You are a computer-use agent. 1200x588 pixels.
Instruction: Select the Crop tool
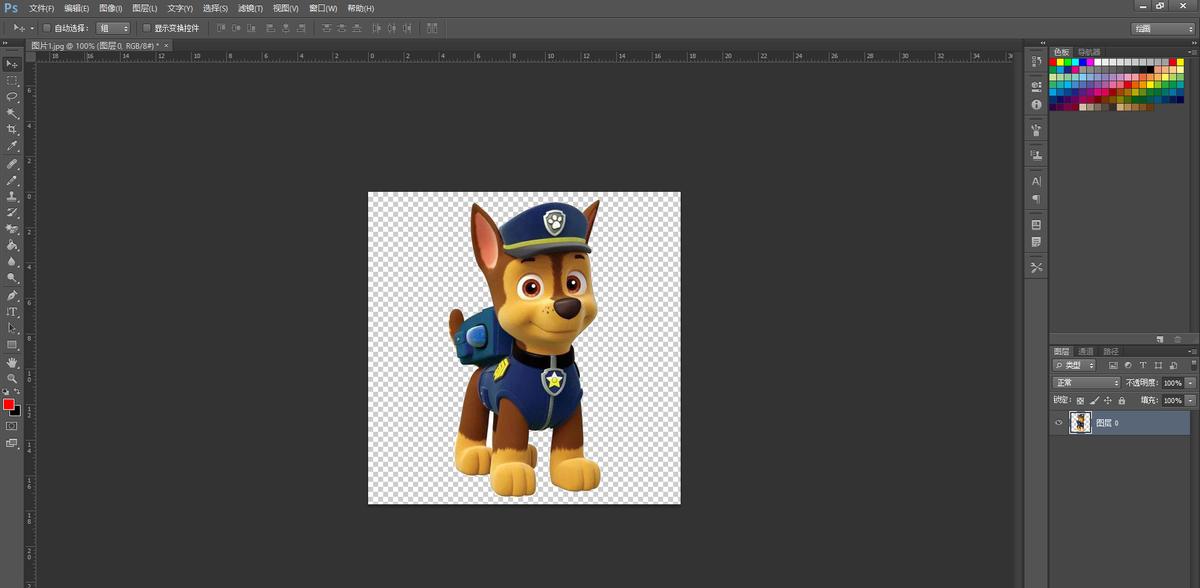click(12, 130)
